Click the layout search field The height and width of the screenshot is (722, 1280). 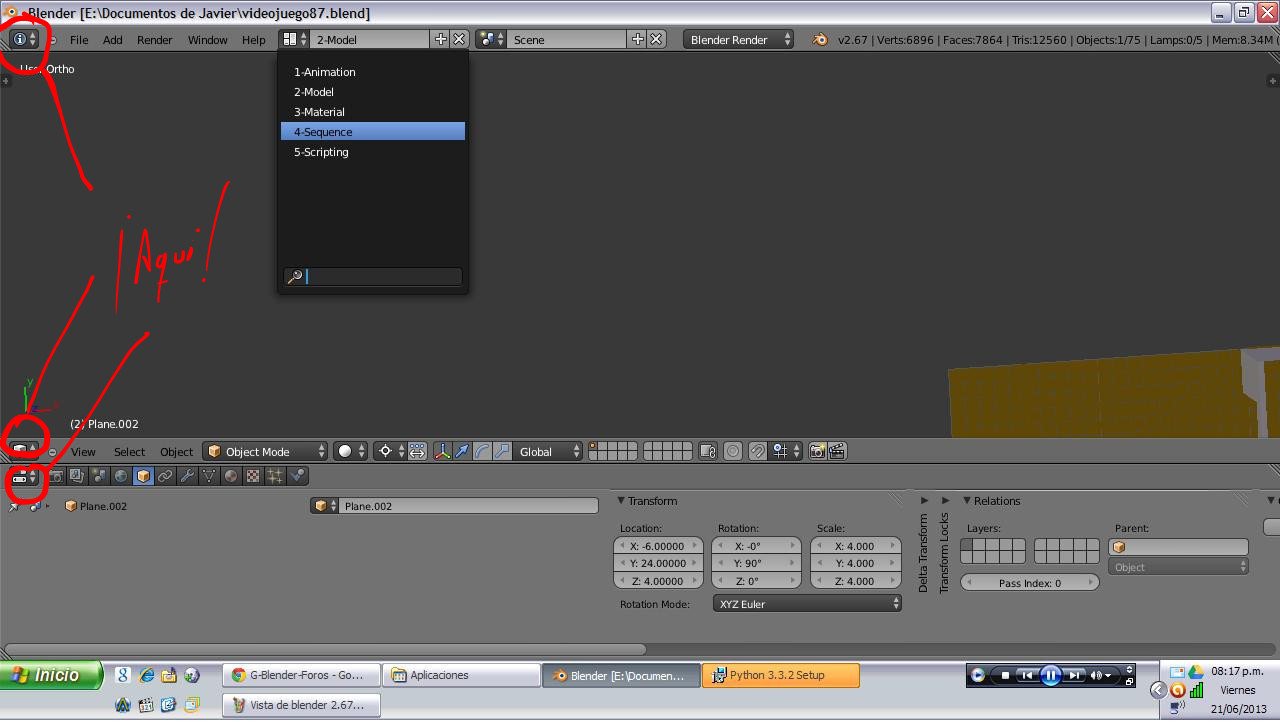pos(373,277)
